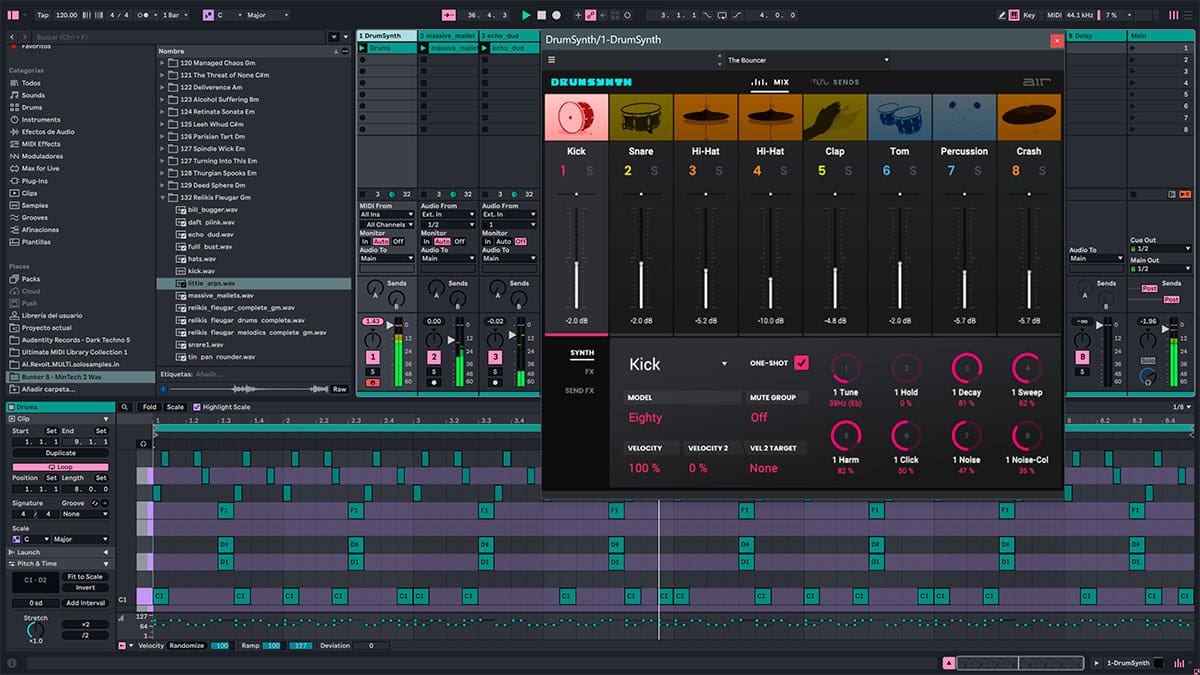Select the little_arps.wav file

[254, 283]
